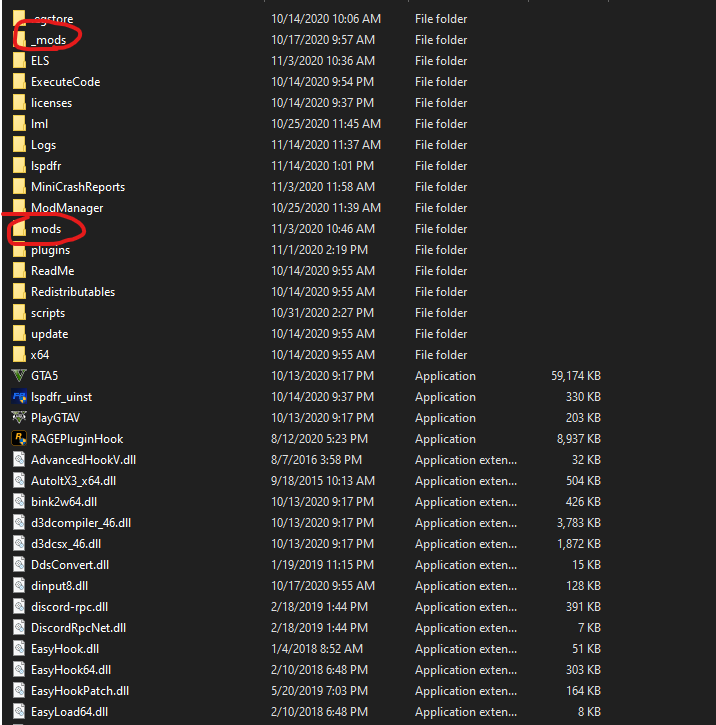Click the PlayGTAV application icon
The height and width of the screenshot is (725, 716).
pyautogui.click(x=19, y=418)
